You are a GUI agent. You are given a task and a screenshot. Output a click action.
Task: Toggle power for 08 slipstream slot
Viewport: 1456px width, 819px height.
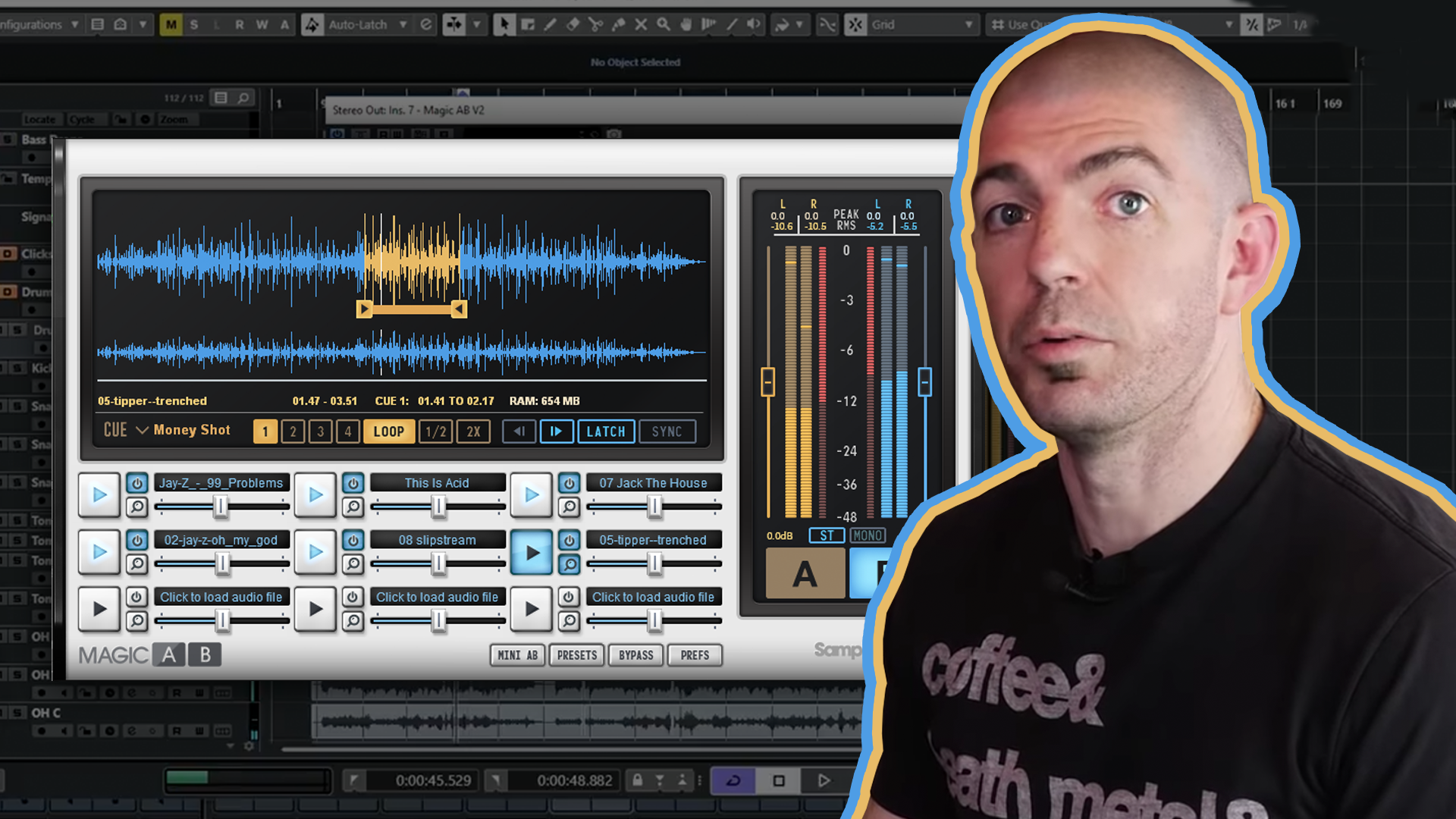pos(353,540)
